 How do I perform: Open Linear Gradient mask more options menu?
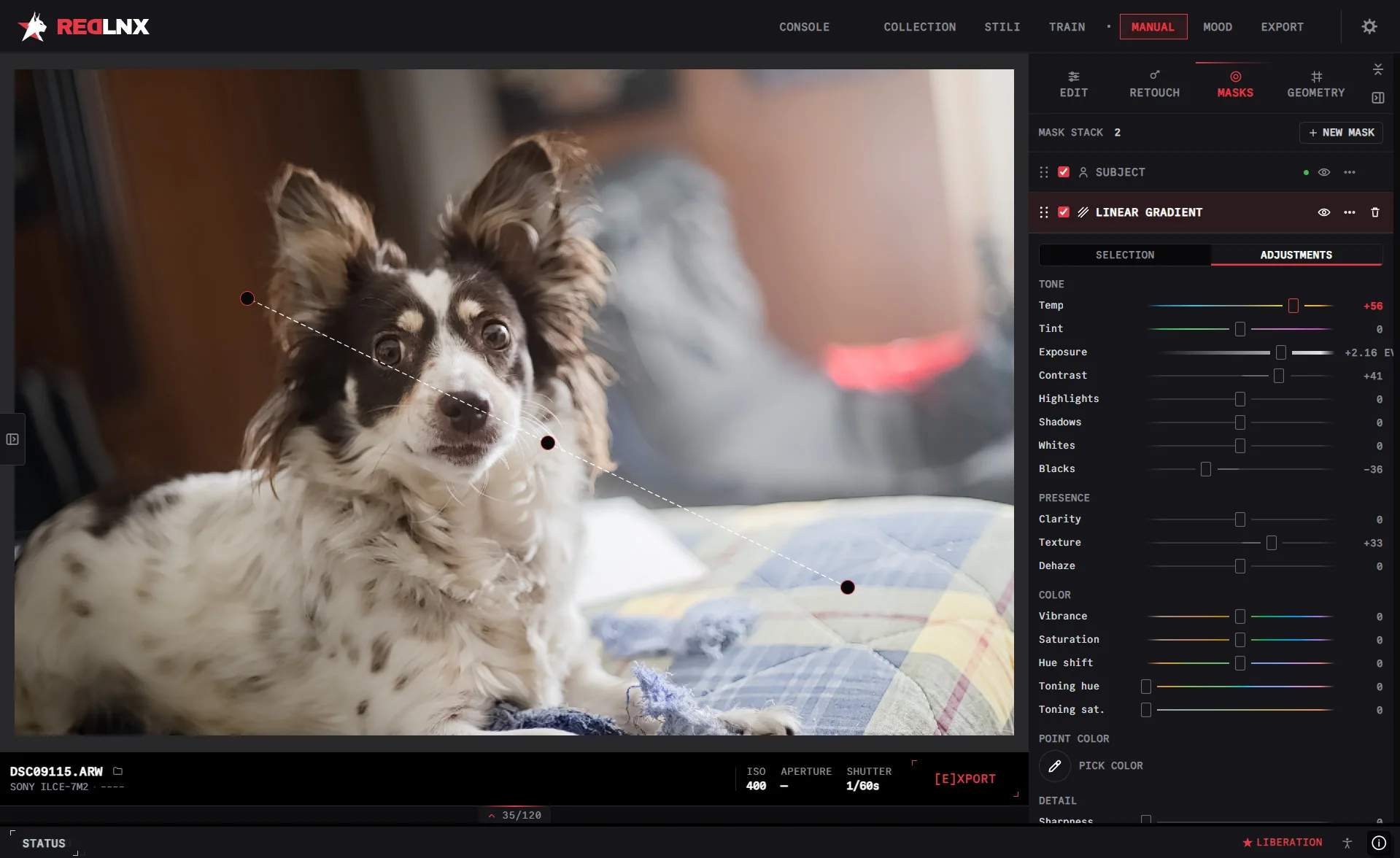point(1350,212)
